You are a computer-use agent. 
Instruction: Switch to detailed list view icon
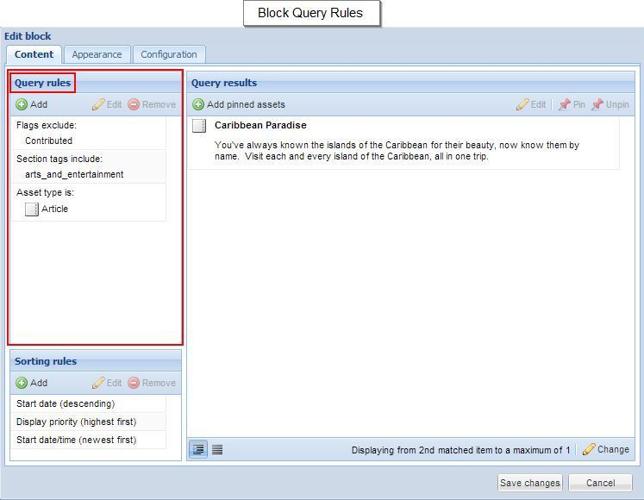pyautogui.click(x=199, y=450)
